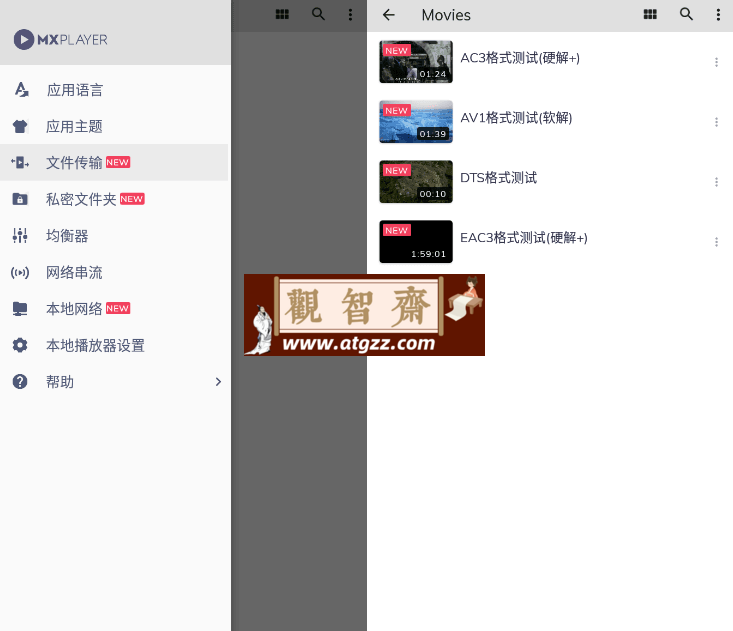Screen dimensions: 733x631
Task: Open Movies toolbar overflow menu
Action: click(718, 14)
